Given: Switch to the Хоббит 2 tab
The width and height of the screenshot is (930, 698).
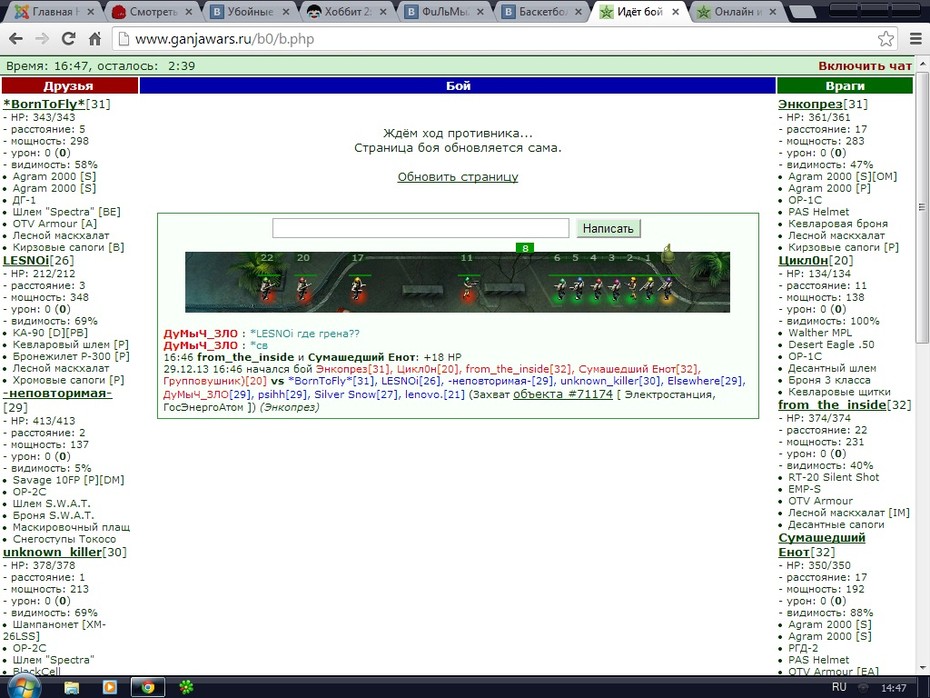Looking at the screenshot, I should [347, 11].
